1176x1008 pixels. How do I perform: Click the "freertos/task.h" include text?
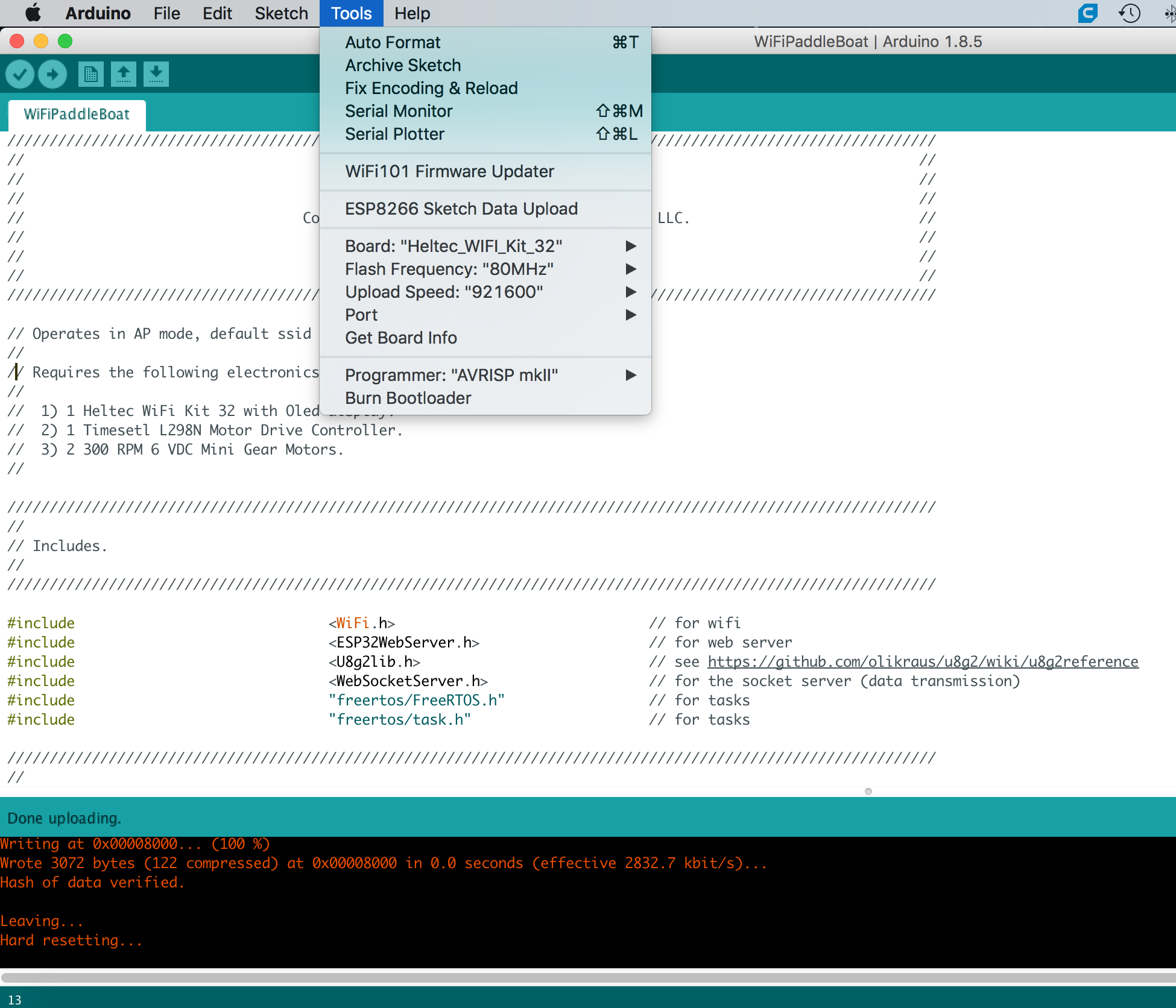pos(400,719)
